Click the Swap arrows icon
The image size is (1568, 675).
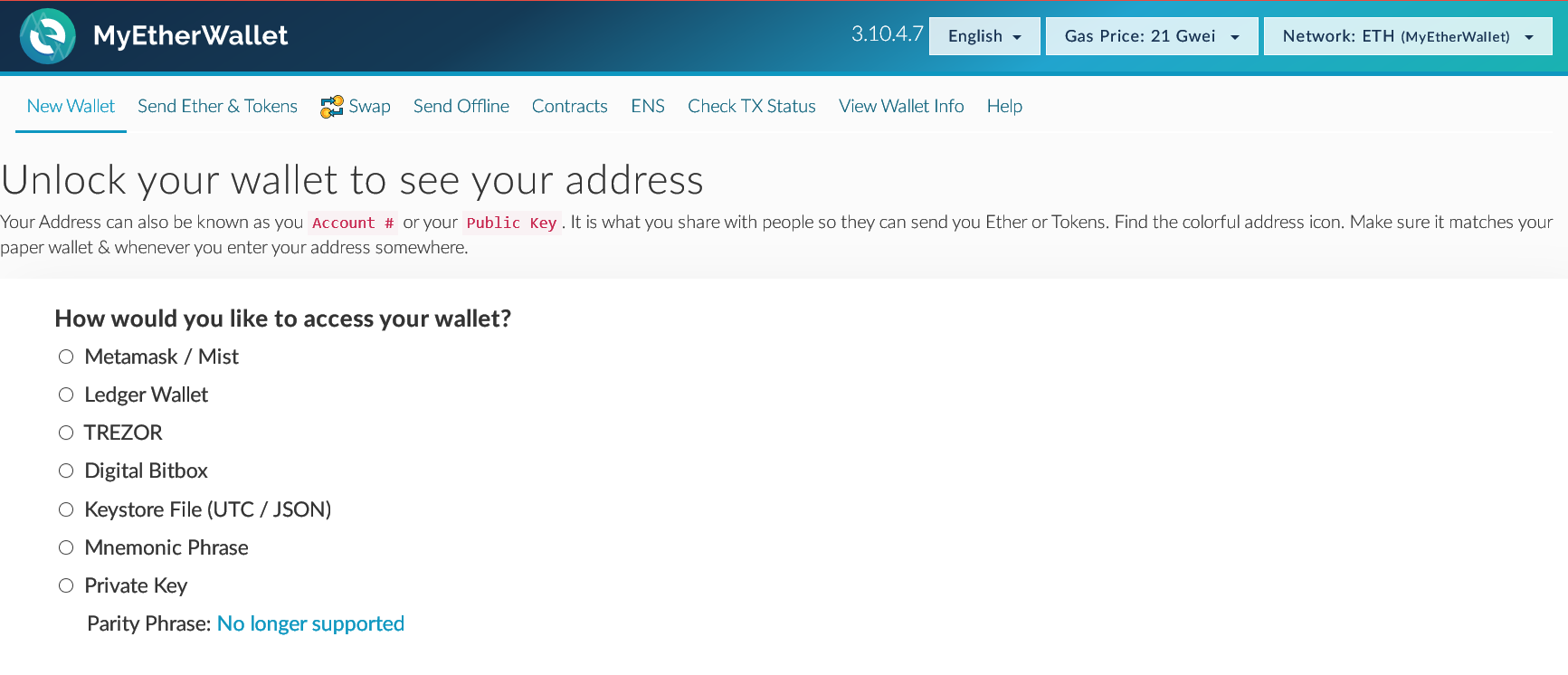click(x=332, y=107)
